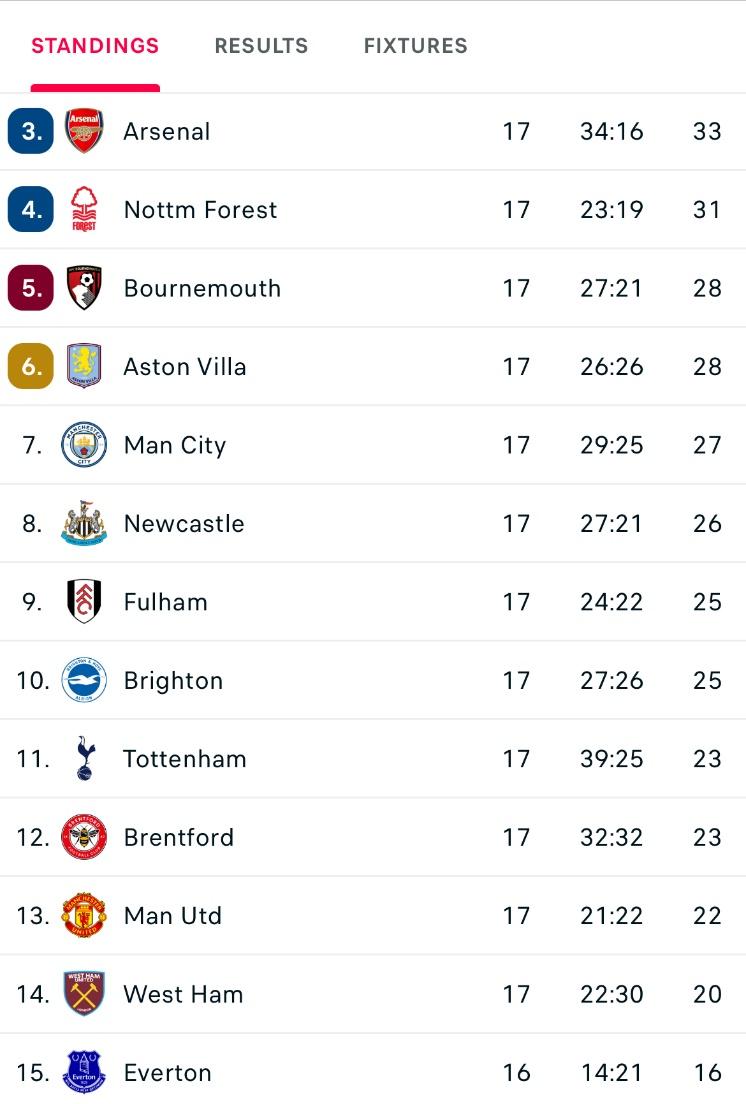Image resolution: width=746 pixels, height=1104 pixels.
Task: Select the Fulham shield logo
Action: (x=84, y=601)
